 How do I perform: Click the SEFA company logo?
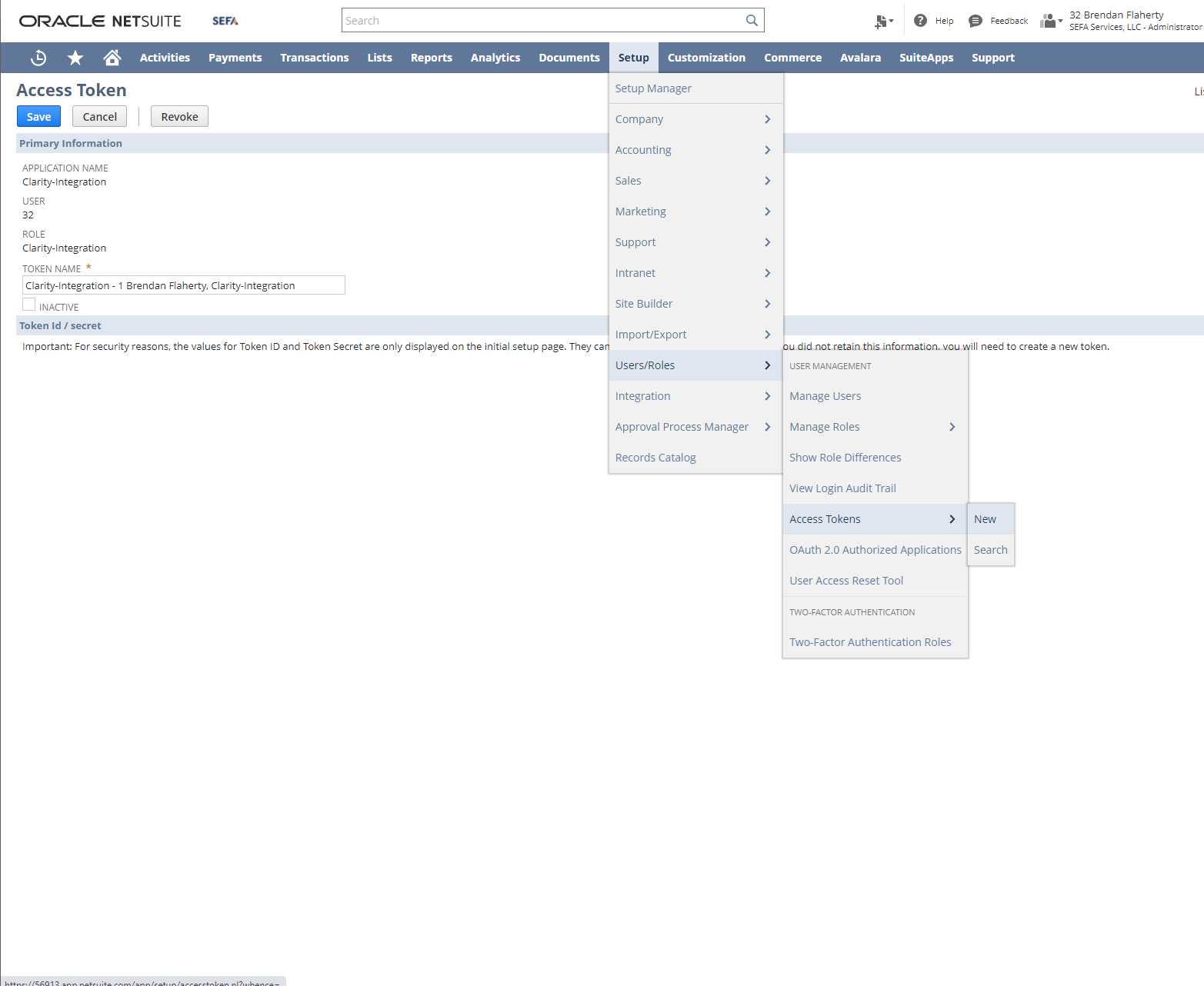(225, 21)
